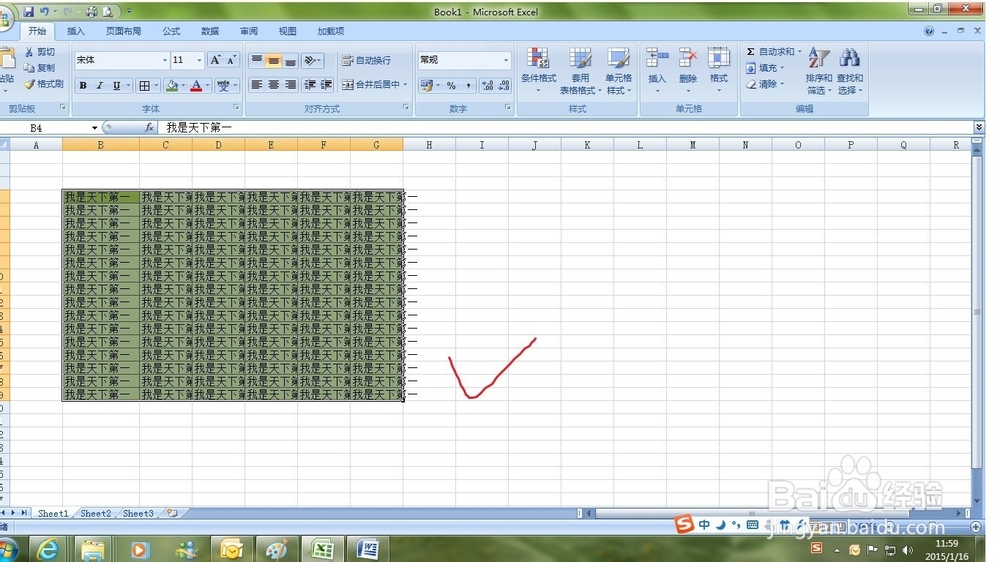This screenshot has height=562, width=1000.
Task: Open the number format dropdown (常规)
Action: pyautogui.click(x=506, y=60)
